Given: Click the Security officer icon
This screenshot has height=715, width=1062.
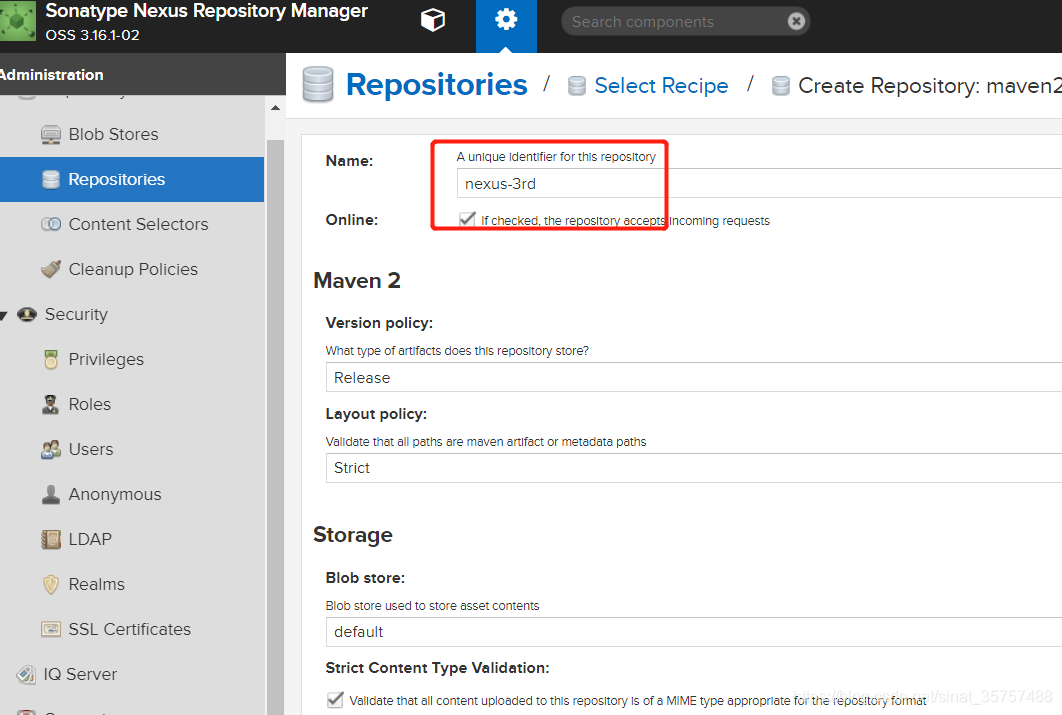Looking at the screenshot, I should (27, 314).
